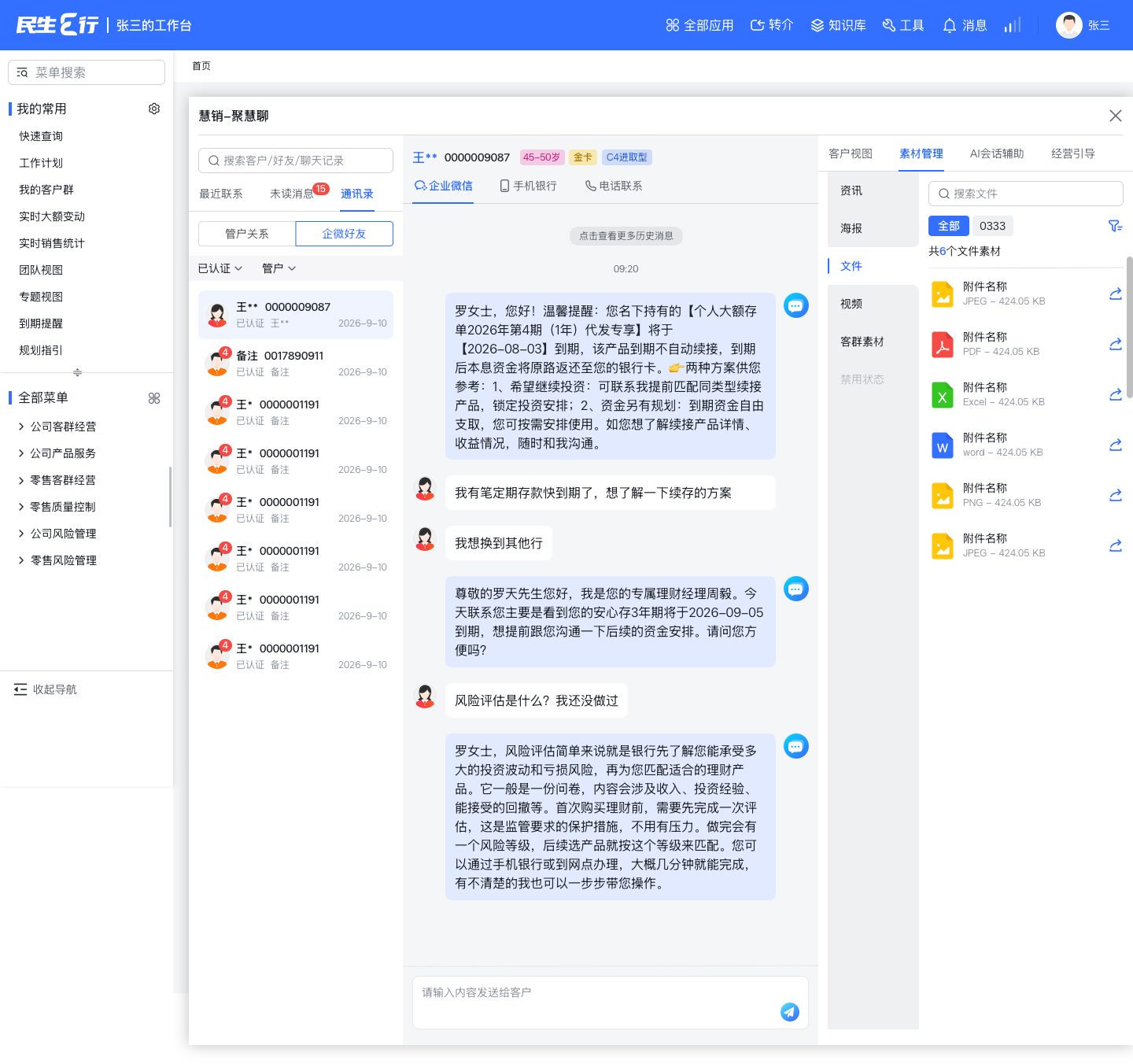
Task: Click the 菜单搜索 search field
Action: (x=87, y=72)
